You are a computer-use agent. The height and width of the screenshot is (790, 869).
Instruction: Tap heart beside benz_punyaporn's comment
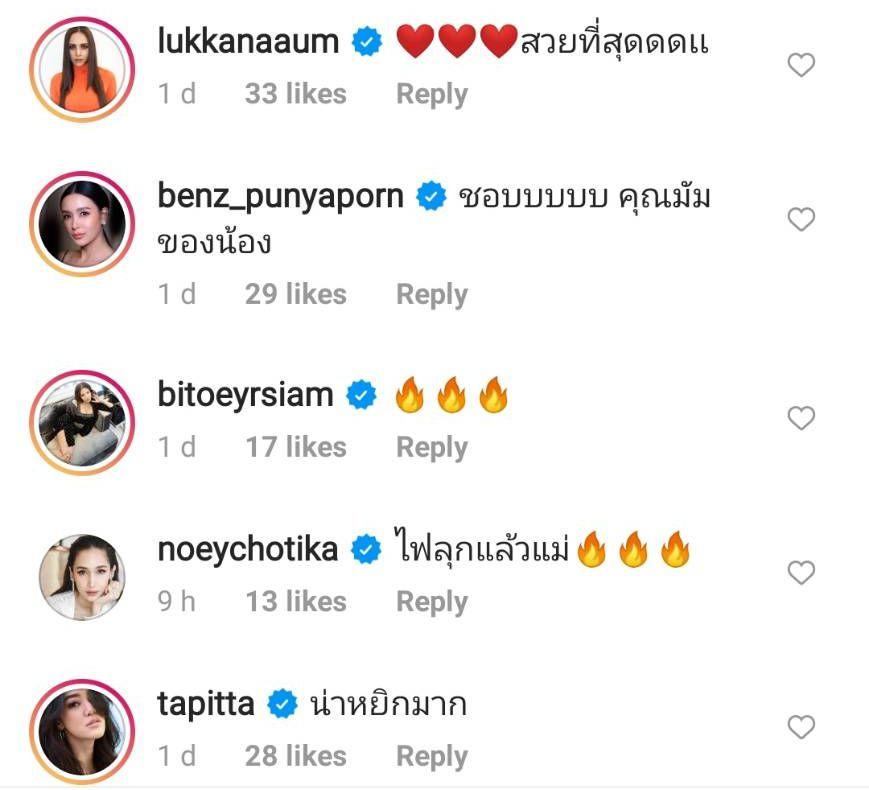click(x=801, y=220)
